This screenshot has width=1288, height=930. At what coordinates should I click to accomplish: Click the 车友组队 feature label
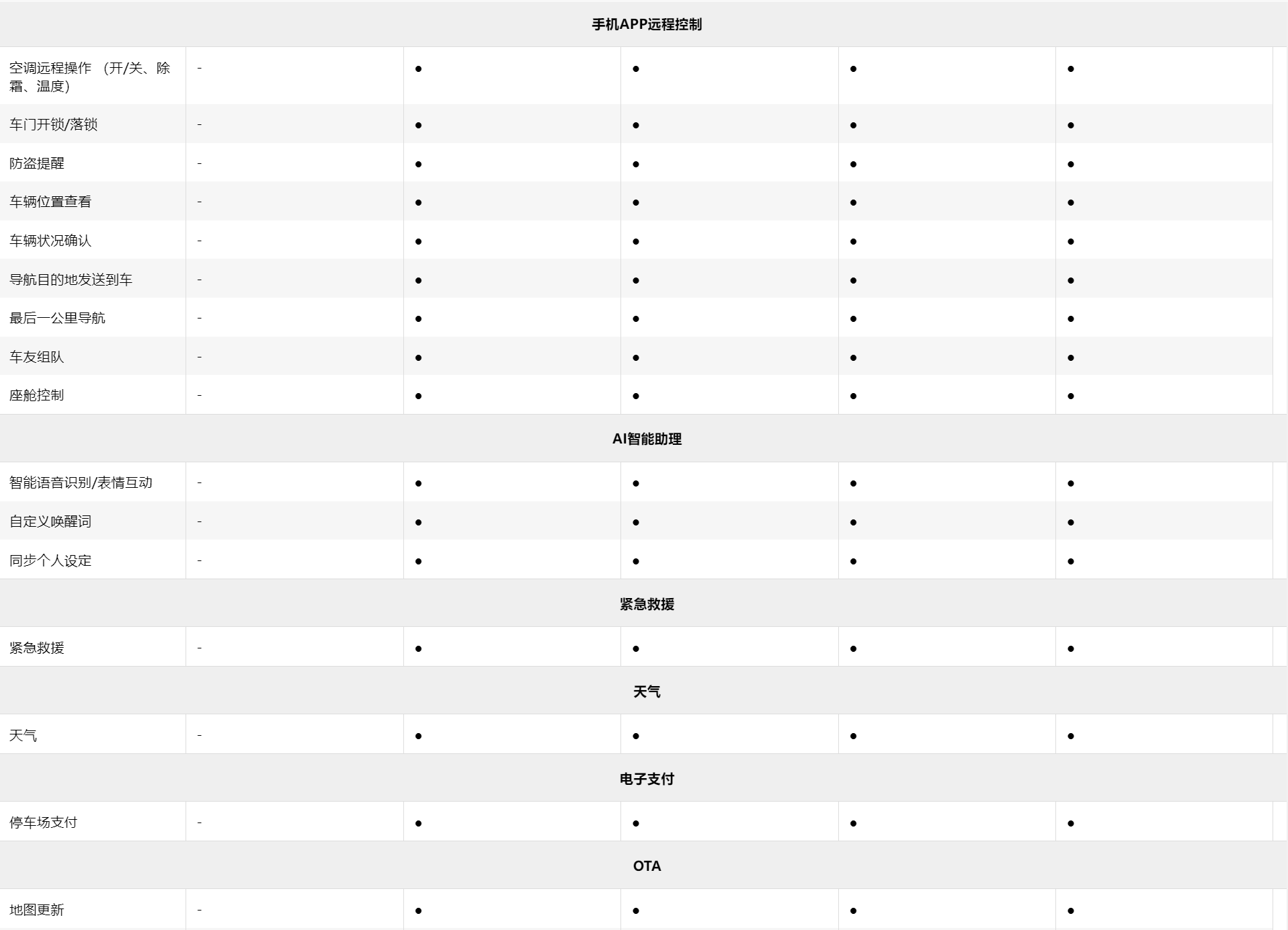click(x=37, y=357)
